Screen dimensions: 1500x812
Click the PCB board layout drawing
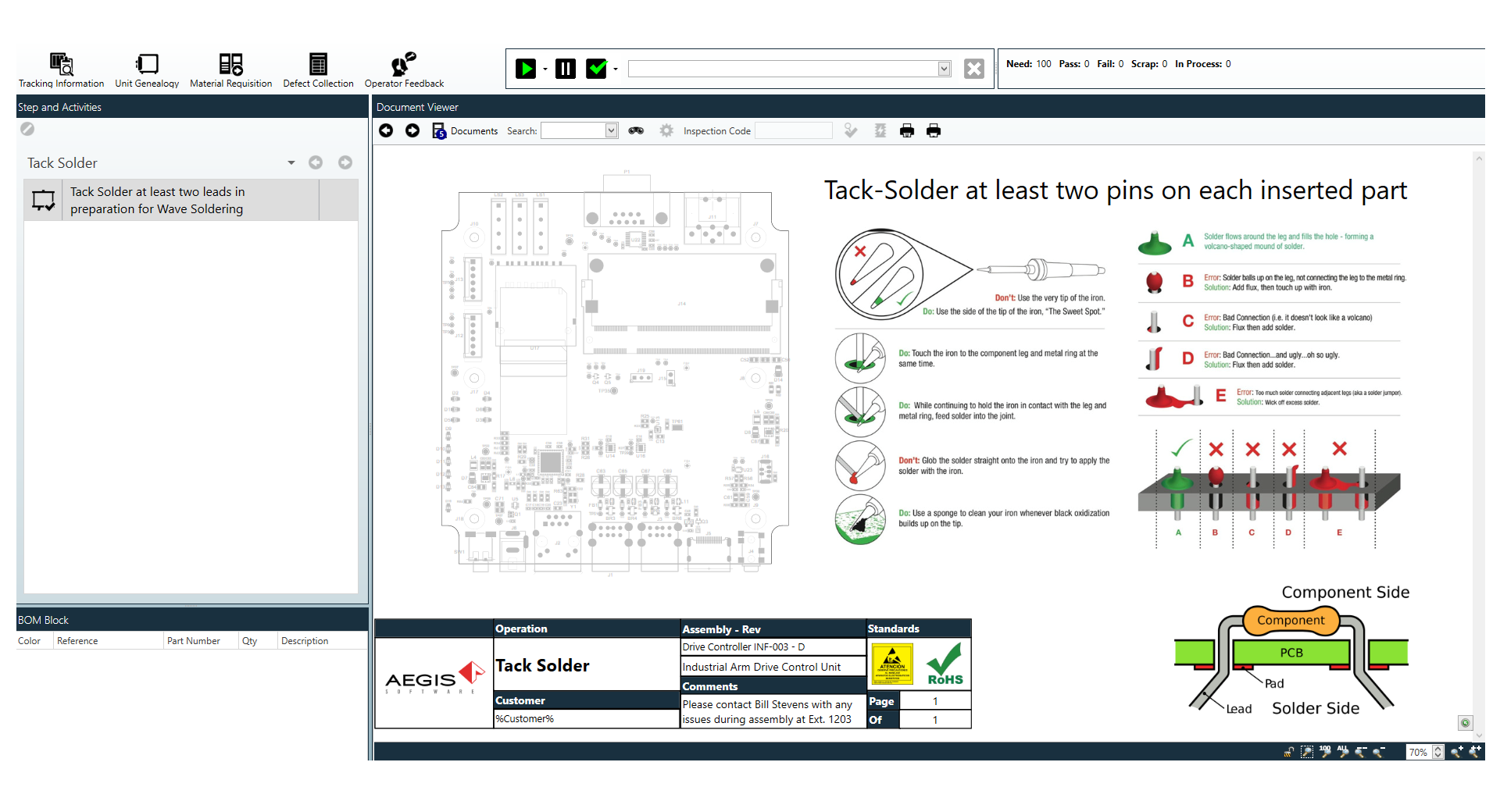click(x=615, y=372)
